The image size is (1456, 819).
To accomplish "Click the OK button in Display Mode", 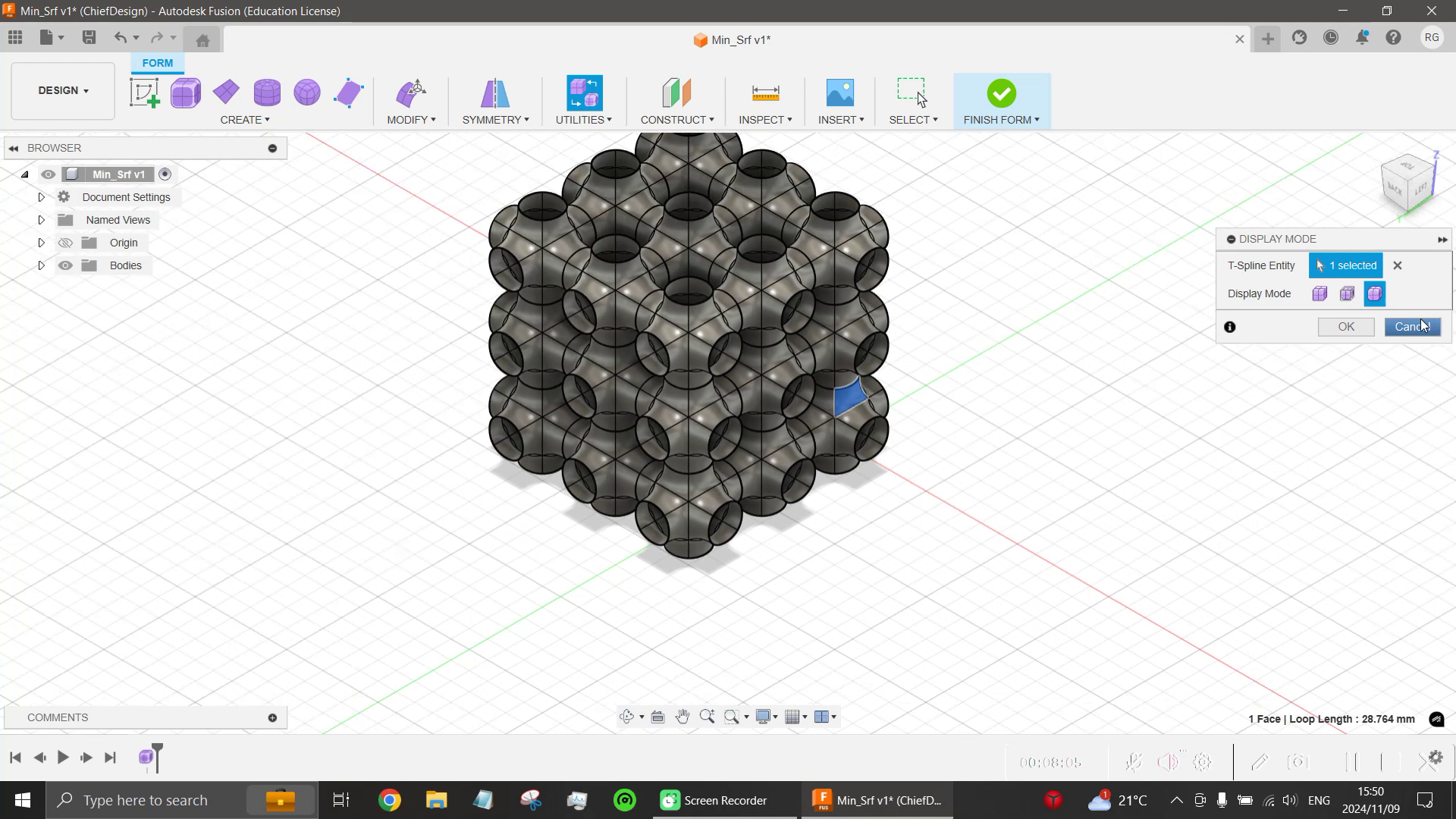I will click(1346, 326).
